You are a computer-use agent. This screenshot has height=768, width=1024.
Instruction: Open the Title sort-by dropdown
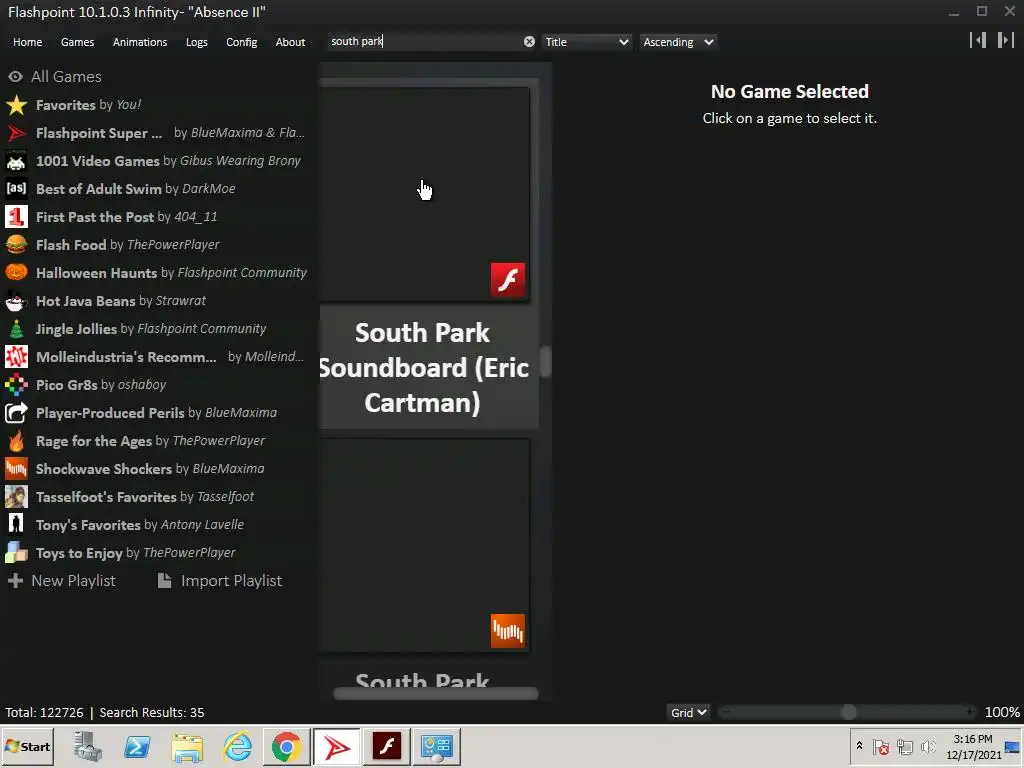586,42
